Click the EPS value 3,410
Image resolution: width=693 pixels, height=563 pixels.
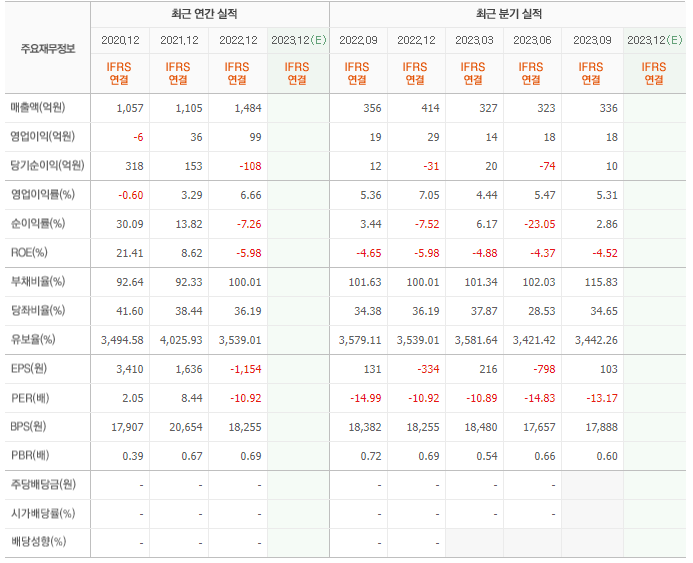pos(130,369)
